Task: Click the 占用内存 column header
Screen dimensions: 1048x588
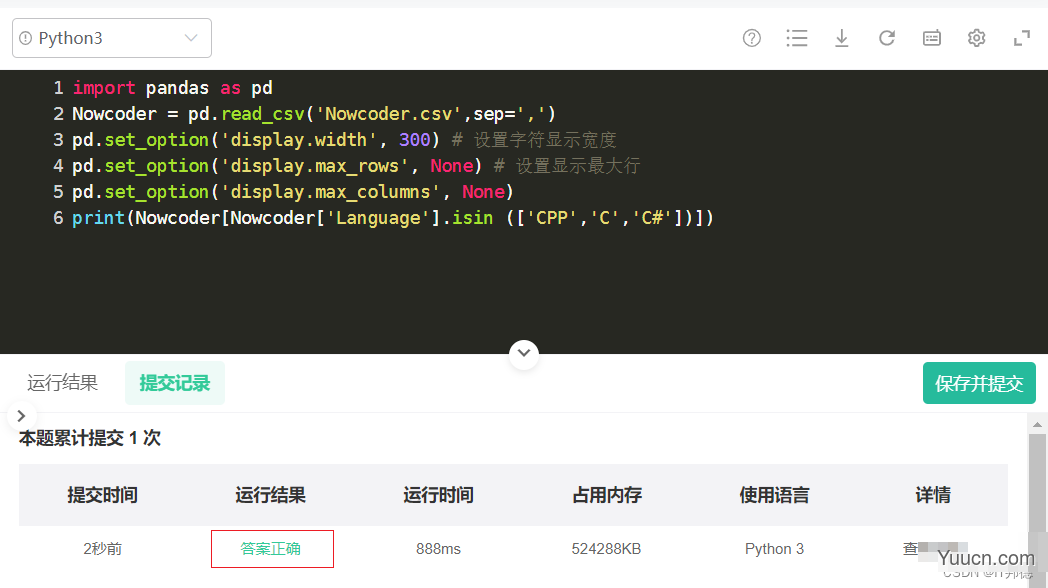Action: (x=607, y=495)
